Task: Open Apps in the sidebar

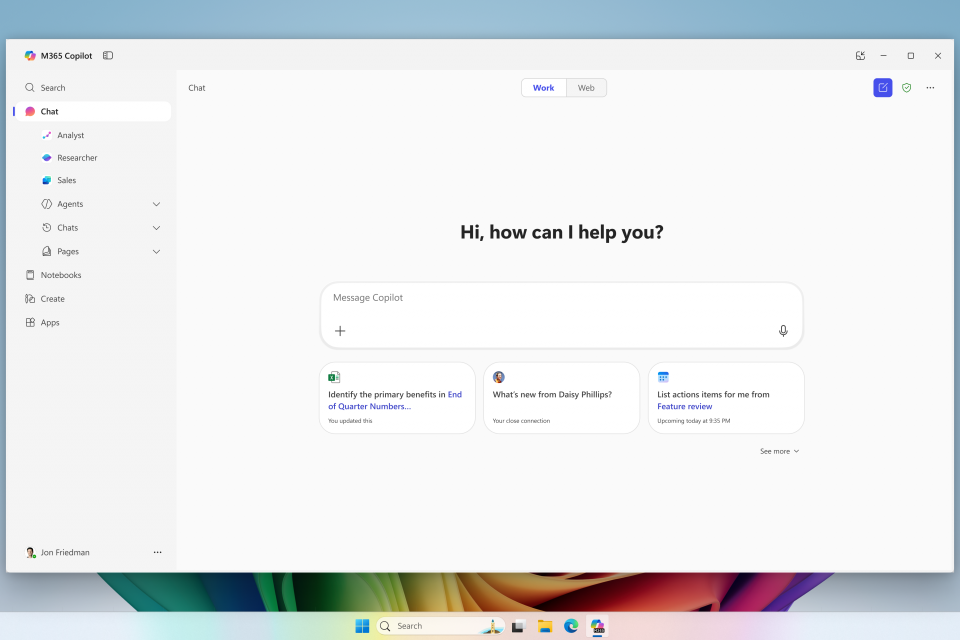Action: (49, 323)
